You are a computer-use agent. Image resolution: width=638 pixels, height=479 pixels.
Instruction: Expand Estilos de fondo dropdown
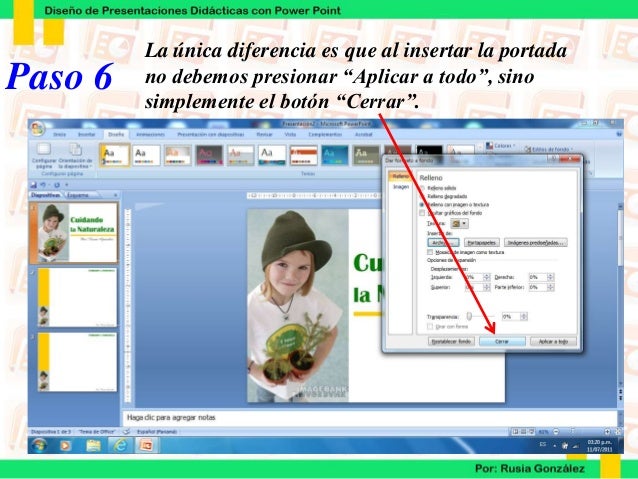point(548,149)
